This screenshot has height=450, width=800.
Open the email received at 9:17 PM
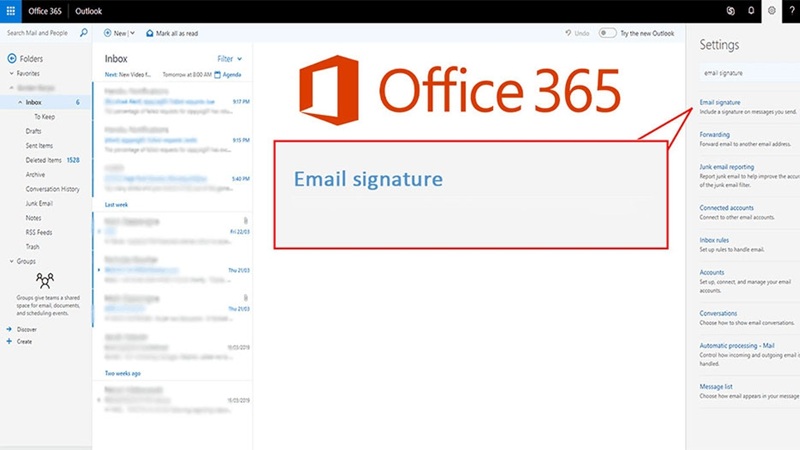pos(173,101)
